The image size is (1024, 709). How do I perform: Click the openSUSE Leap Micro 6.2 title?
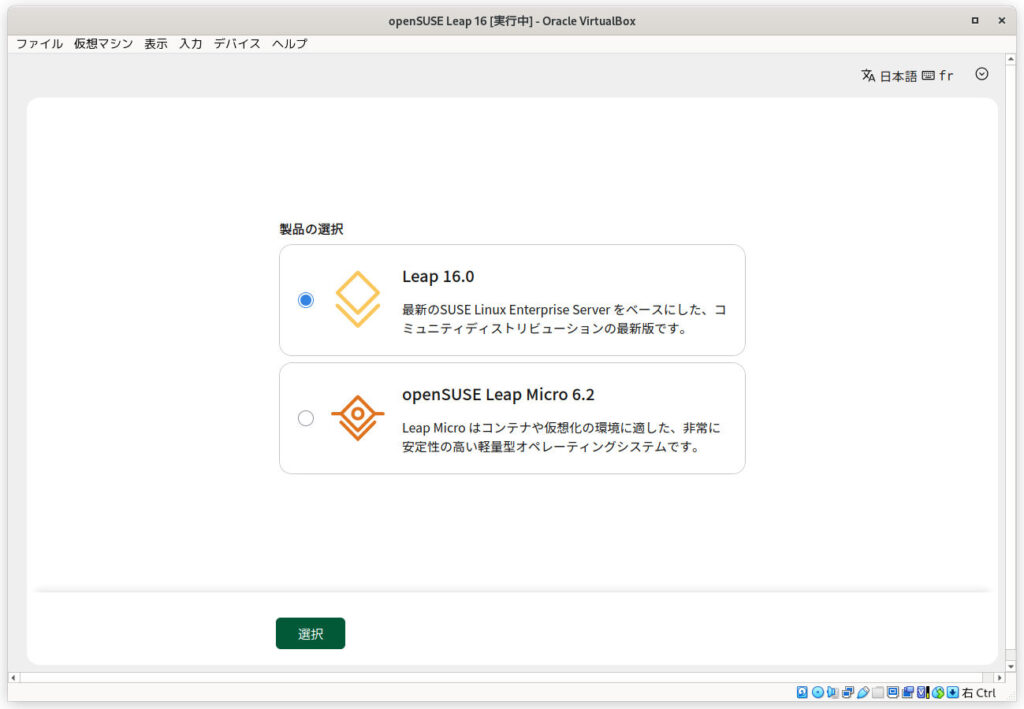(x=498, y=395)
